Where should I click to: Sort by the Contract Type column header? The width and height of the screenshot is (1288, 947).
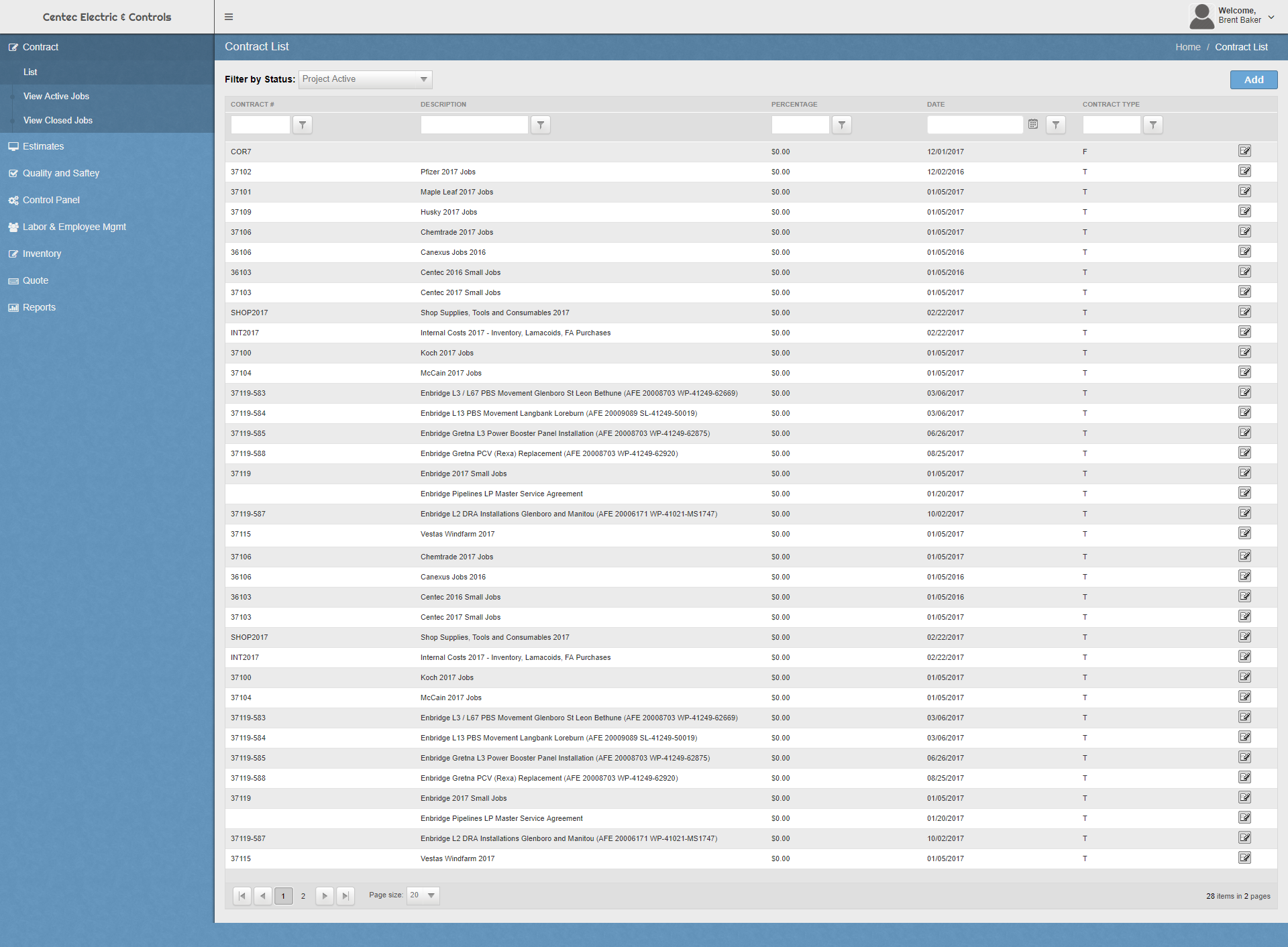tap(1111, 104)
